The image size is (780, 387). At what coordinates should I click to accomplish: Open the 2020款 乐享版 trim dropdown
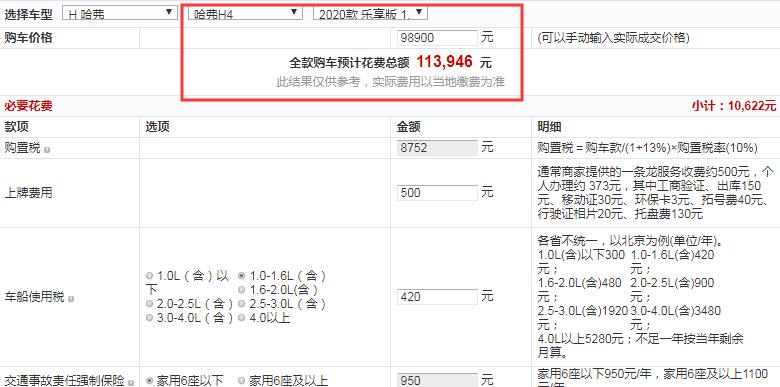tap(370, 13)
